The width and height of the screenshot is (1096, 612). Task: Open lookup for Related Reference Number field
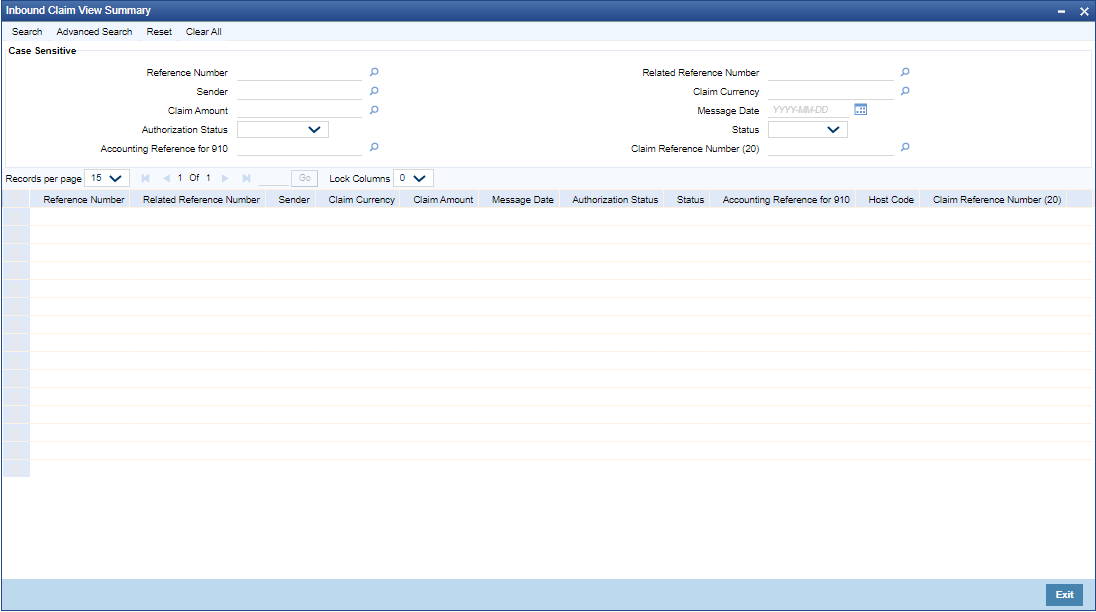point(905,72)
